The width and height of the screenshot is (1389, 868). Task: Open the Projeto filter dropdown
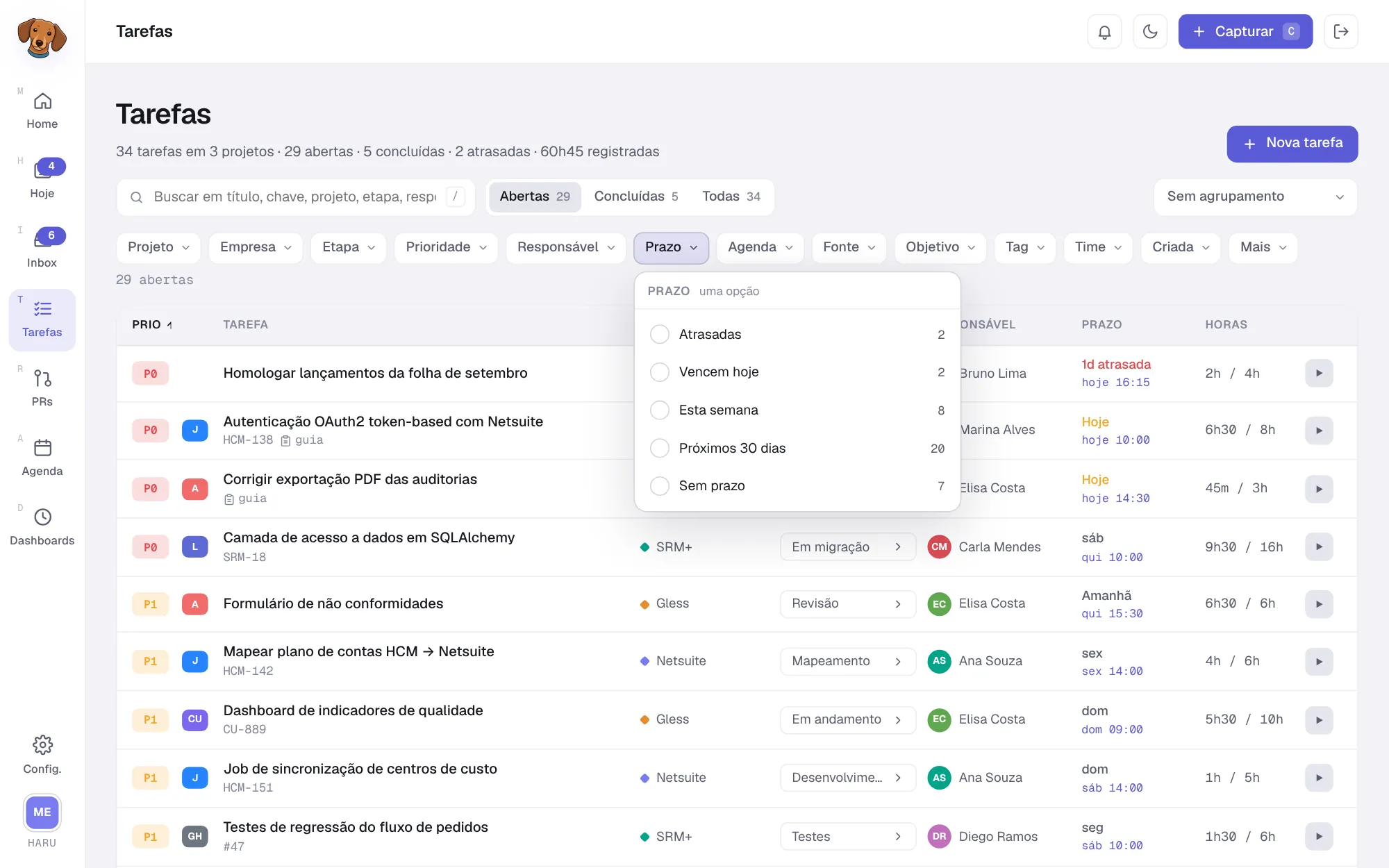pyautogui.click(x=158, y=247)
